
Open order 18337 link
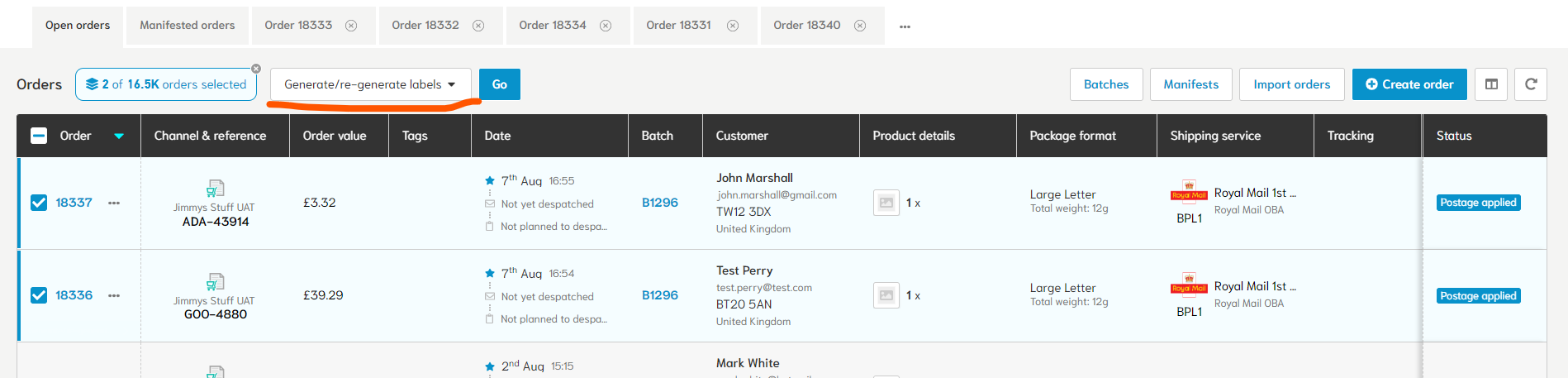74,203
